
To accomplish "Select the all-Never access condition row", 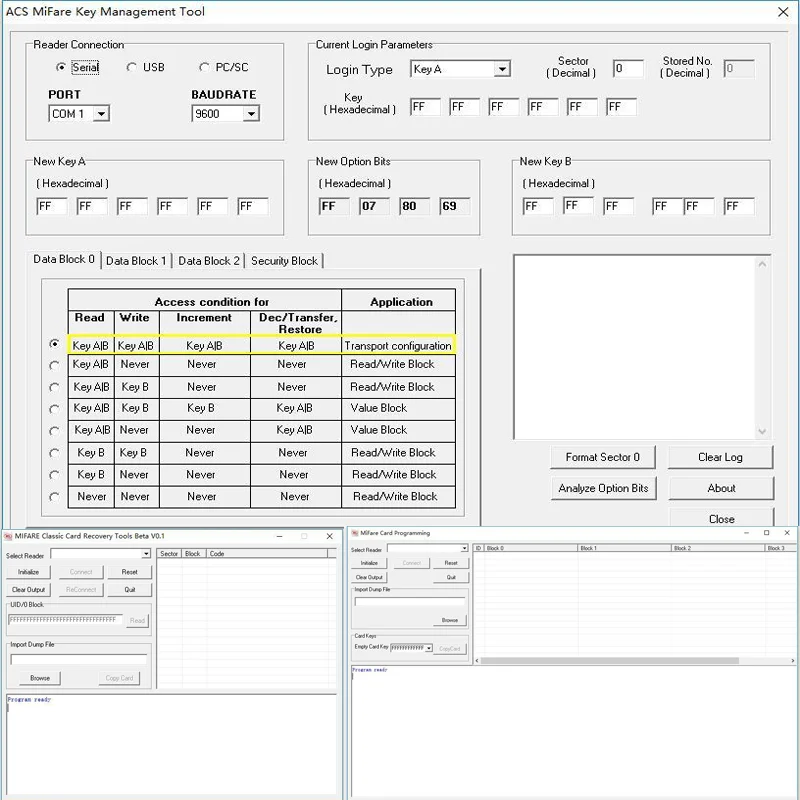I will 54,496.
